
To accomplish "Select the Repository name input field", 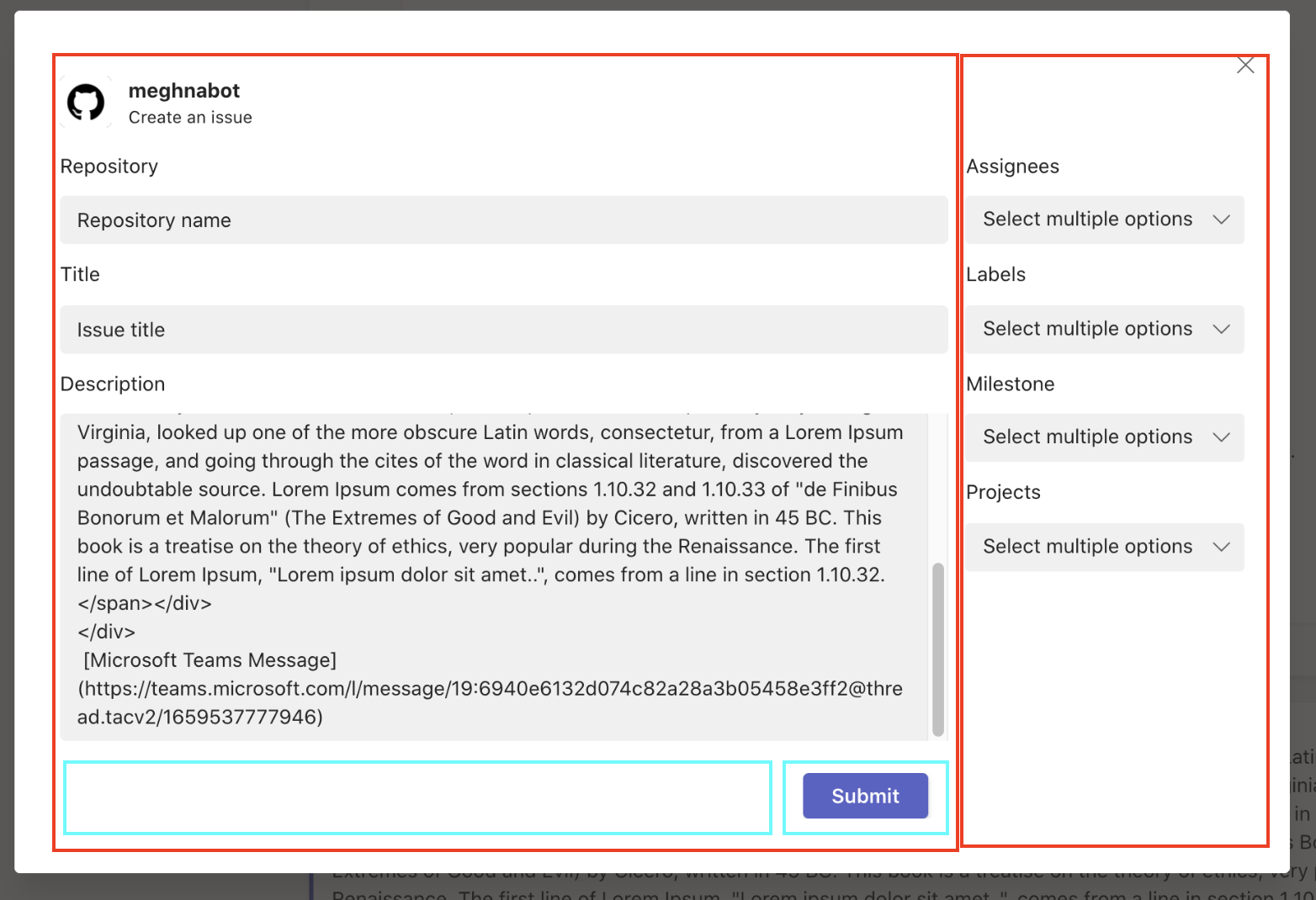I will [x=503, y=220].
